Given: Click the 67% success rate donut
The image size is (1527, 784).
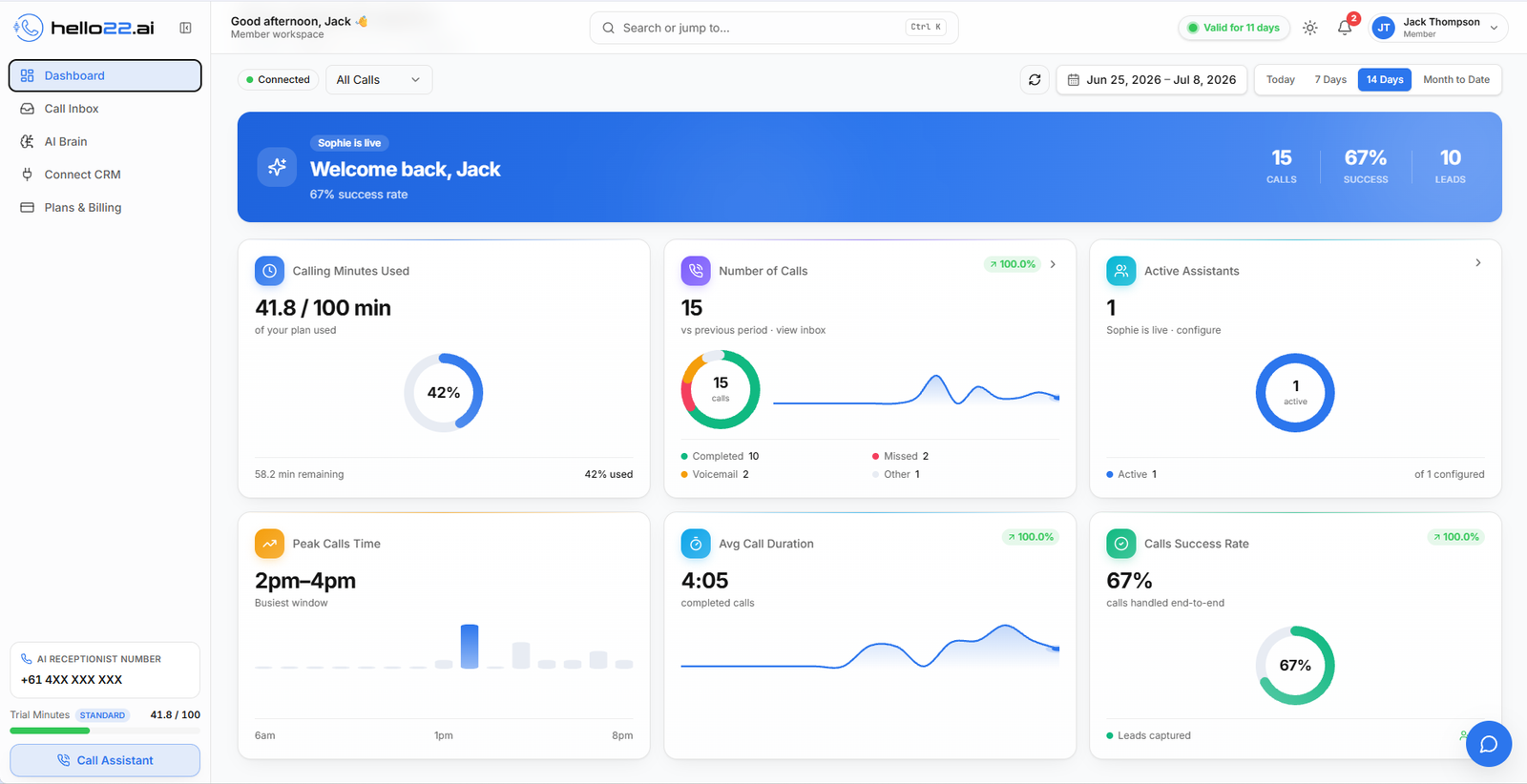Looking at the screenshot, I should [x=1295, y=666].
